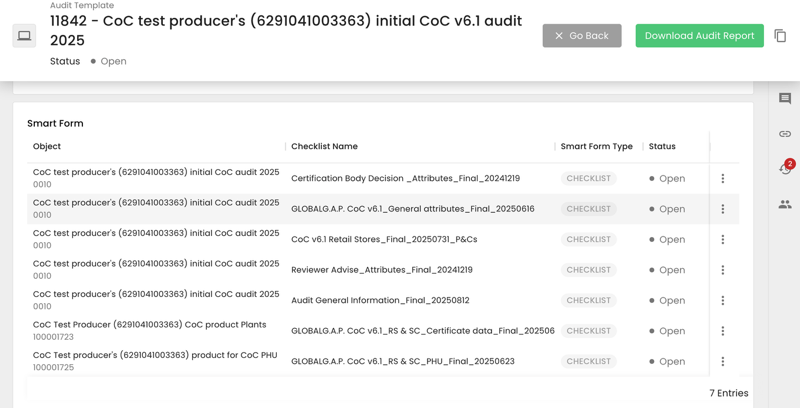Open three-dot menu for Reviewer Advise row
This screenshot has width=800, height=408.
[723, 270]
